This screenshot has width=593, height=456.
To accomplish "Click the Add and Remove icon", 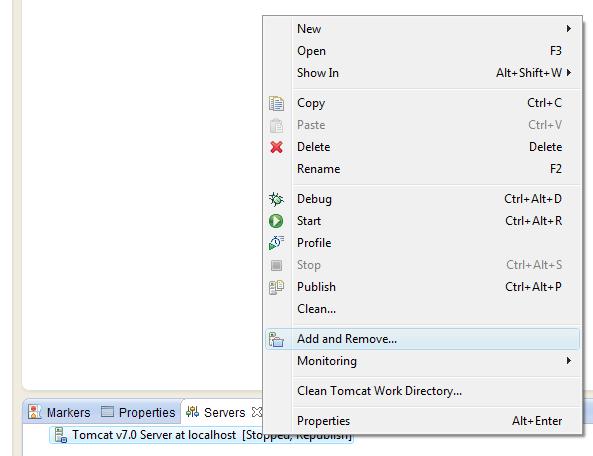I will tap(276, 339).
